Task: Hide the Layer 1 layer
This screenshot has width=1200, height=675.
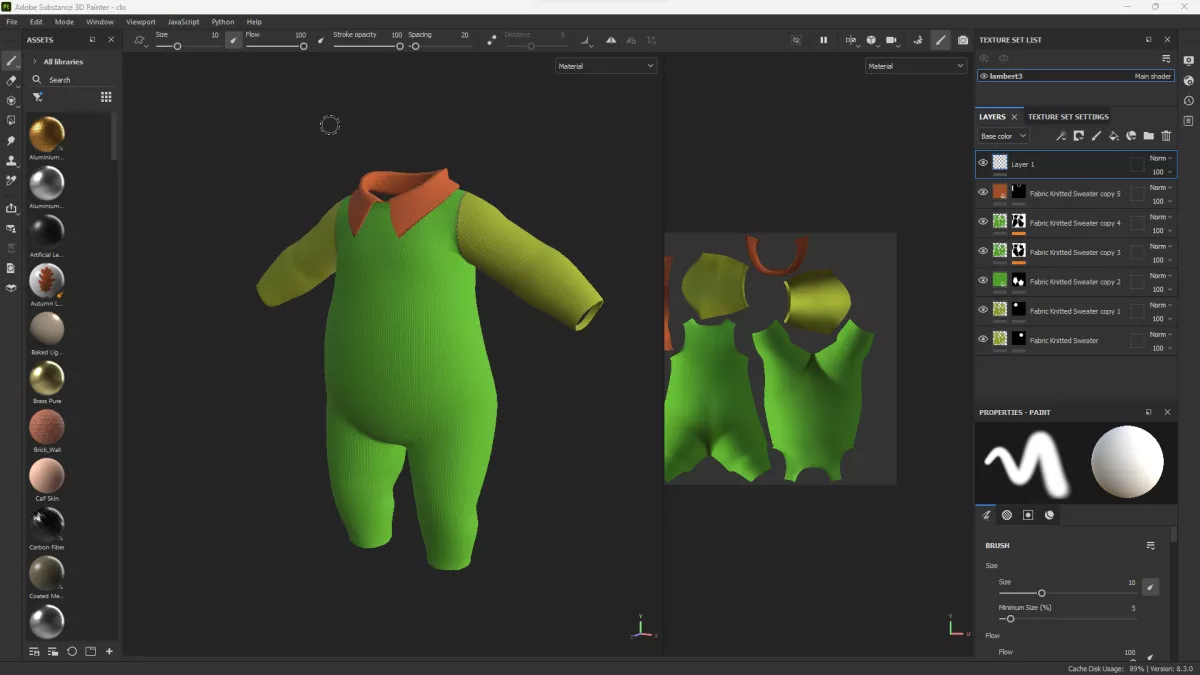Action: pyautogui.click(x=983, y=163)
